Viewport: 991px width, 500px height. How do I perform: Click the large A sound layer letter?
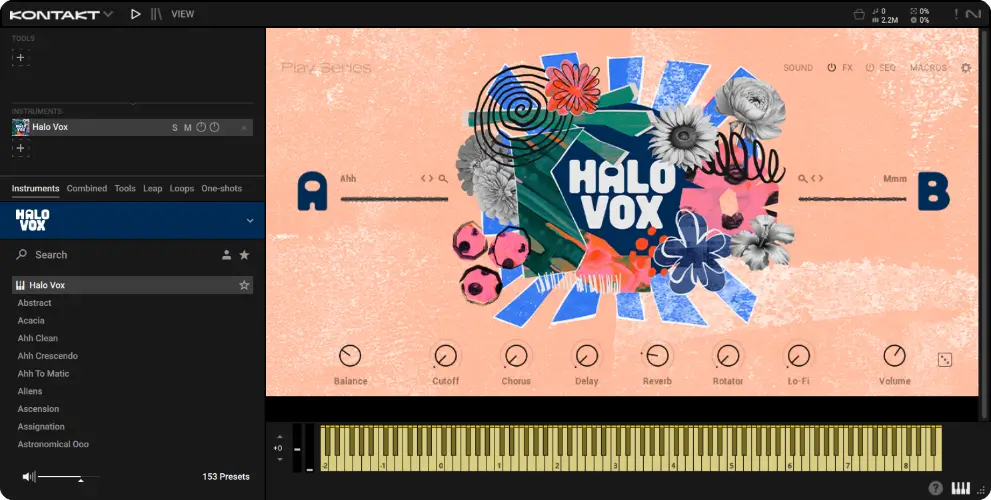click(x=312, y=191)
